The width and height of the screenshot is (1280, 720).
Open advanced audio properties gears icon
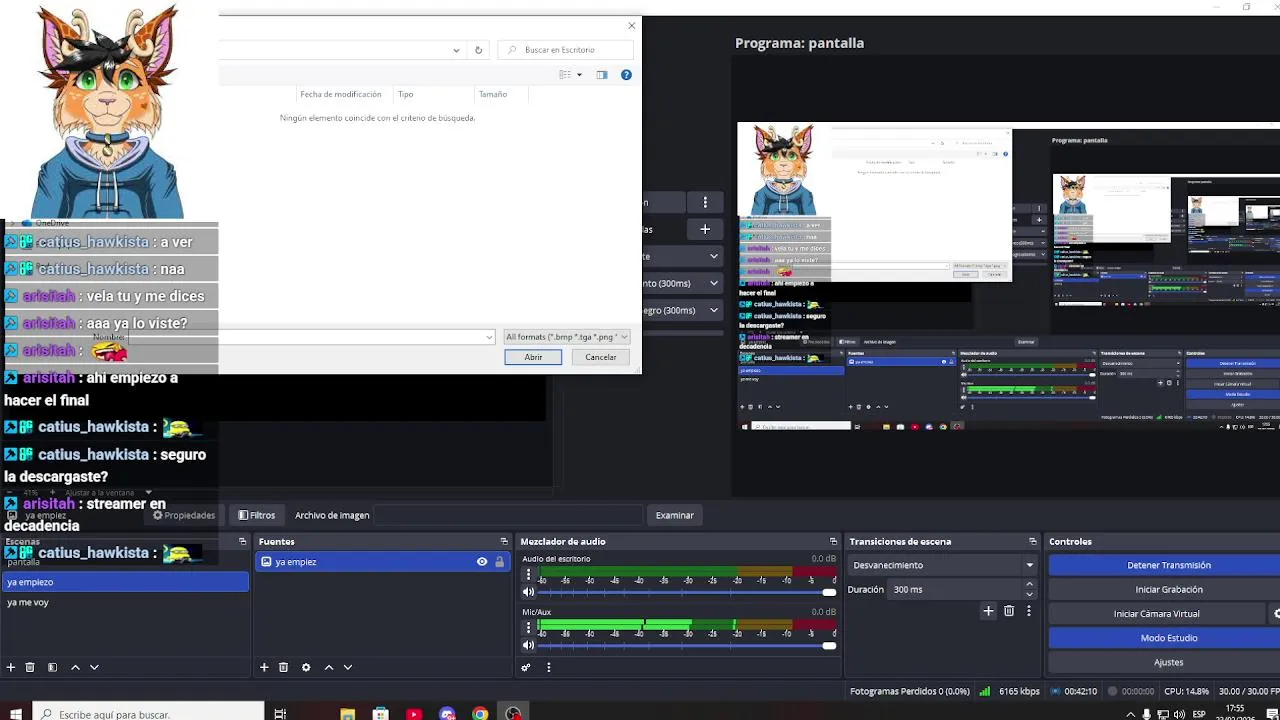(526, 667)
